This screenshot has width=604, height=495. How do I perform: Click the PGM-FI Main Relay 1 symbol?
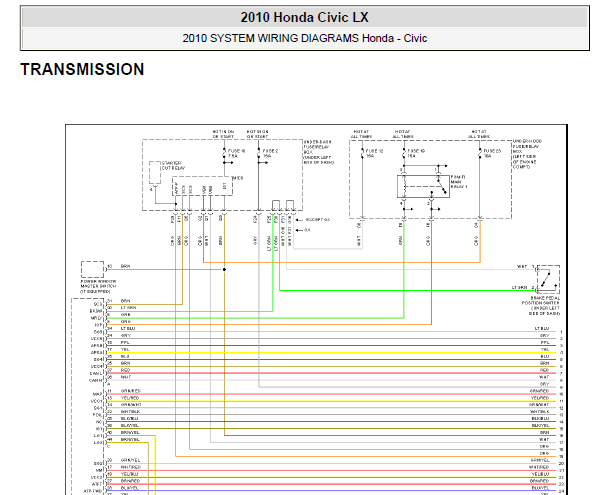423,186
